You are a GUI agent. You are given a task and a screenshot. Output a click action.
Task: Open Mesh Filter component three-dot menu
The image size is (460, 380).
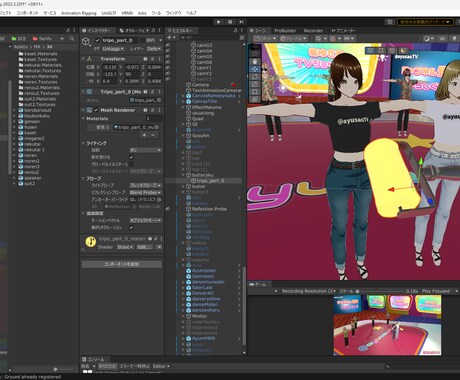(159, 92)
